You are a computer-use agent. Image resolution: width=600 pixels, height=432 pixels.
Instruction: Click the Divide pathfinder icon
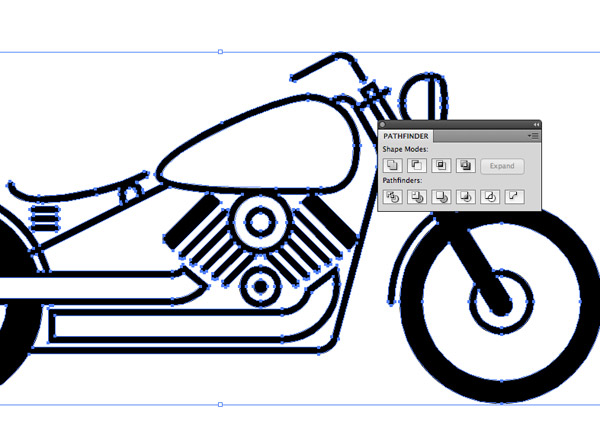pyautogui.click(x=393, y=197)
